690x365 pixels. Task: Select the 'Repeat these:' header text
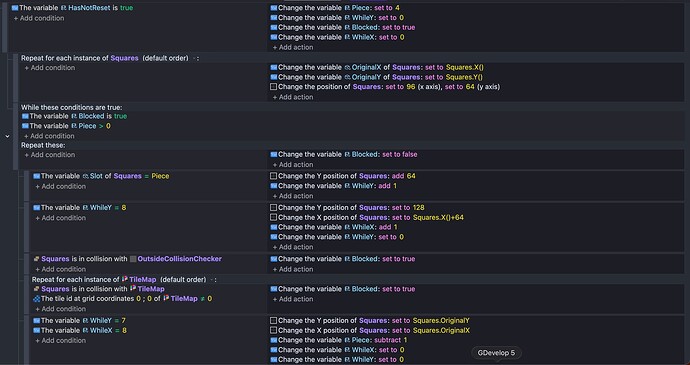pyautogui.click(x=43, y=145)
